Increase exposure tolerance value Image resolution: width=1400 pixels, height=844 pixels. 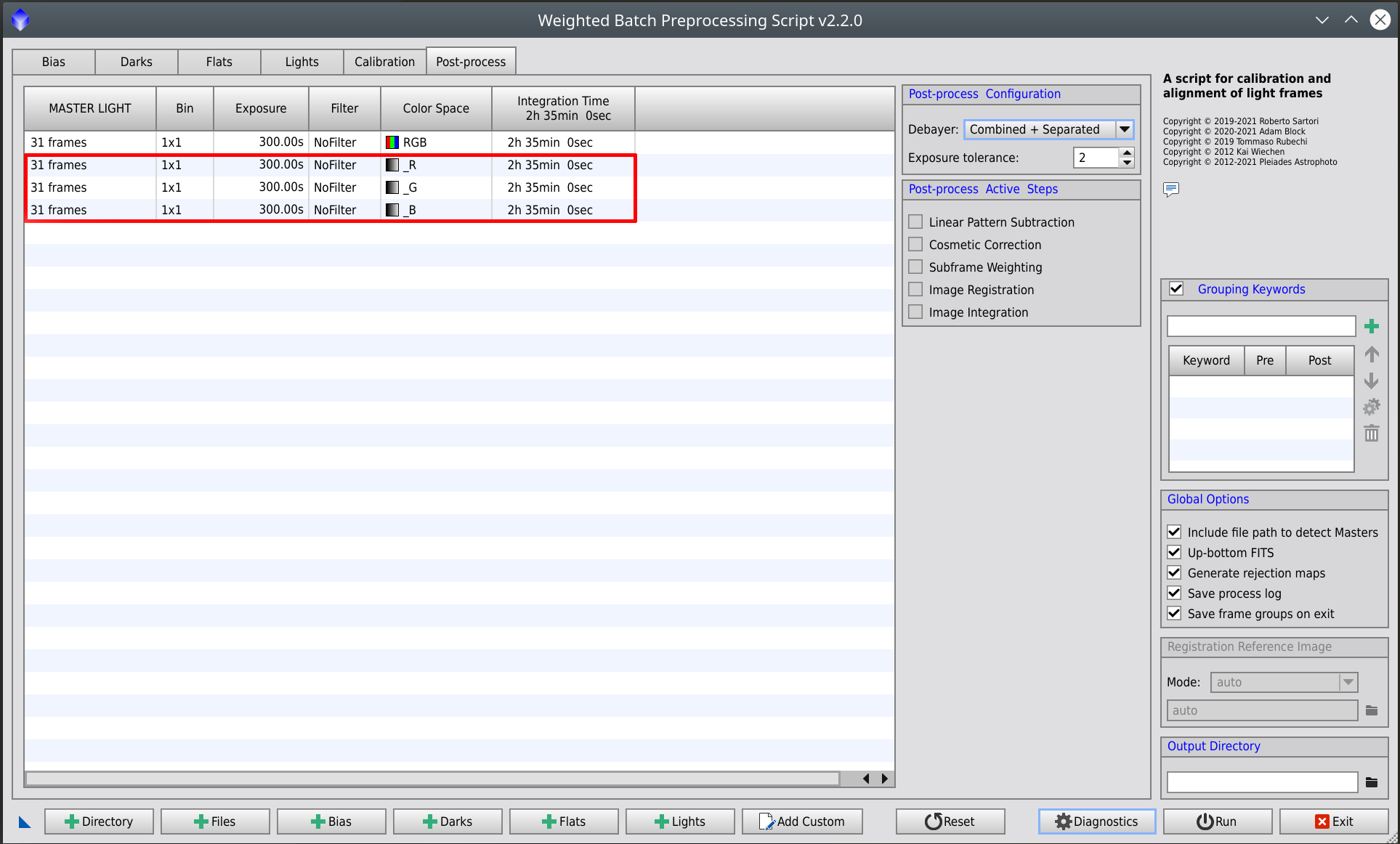click(x=1127, y=153)
